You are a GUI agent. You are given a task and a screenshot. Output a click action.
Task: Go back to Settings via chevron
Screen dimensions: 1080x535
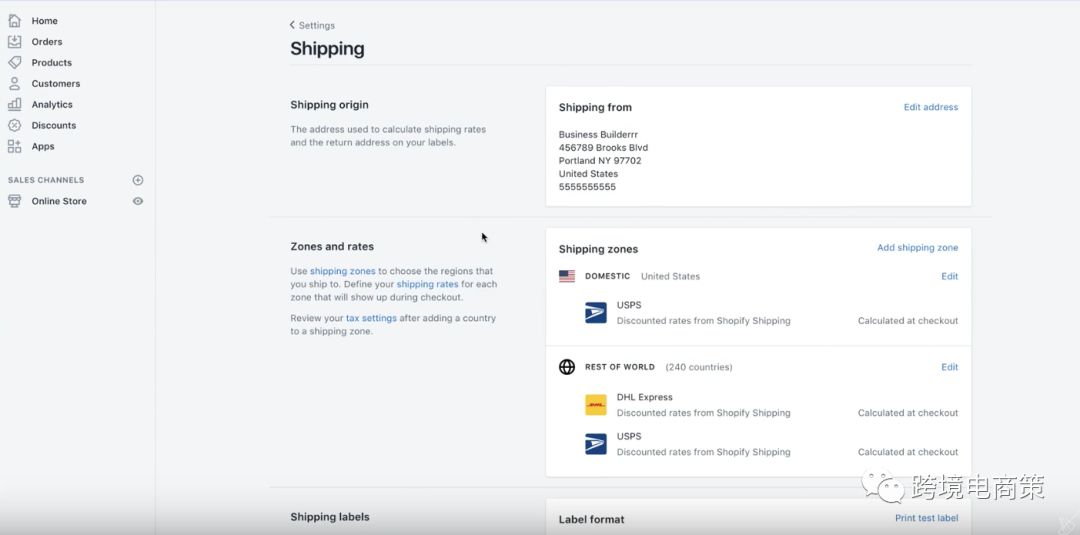[x=292, y=25]
